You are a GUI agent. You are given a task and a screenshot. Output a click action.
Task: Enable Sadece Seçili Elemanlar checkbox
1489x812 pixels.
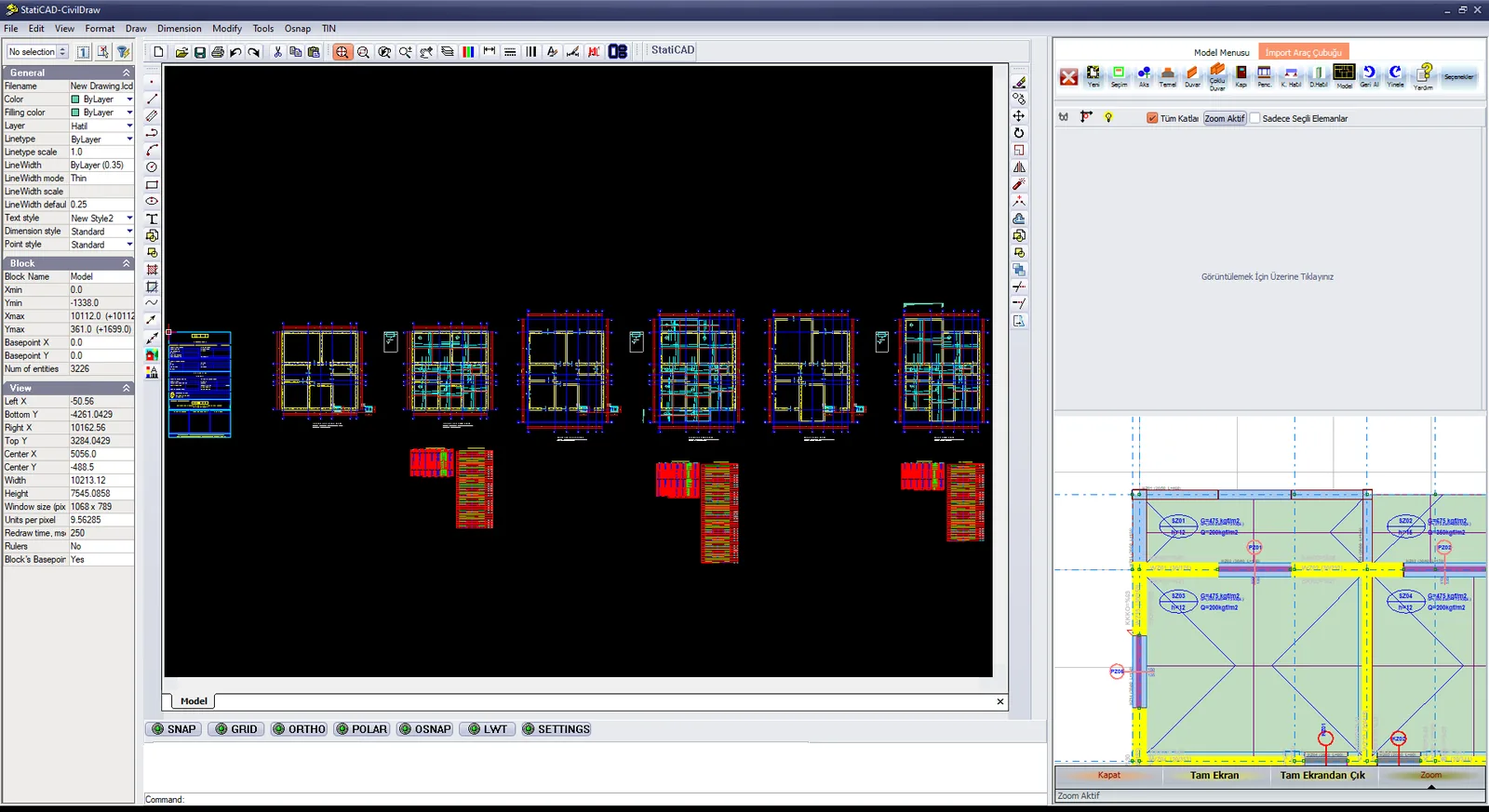[1254, 118]
